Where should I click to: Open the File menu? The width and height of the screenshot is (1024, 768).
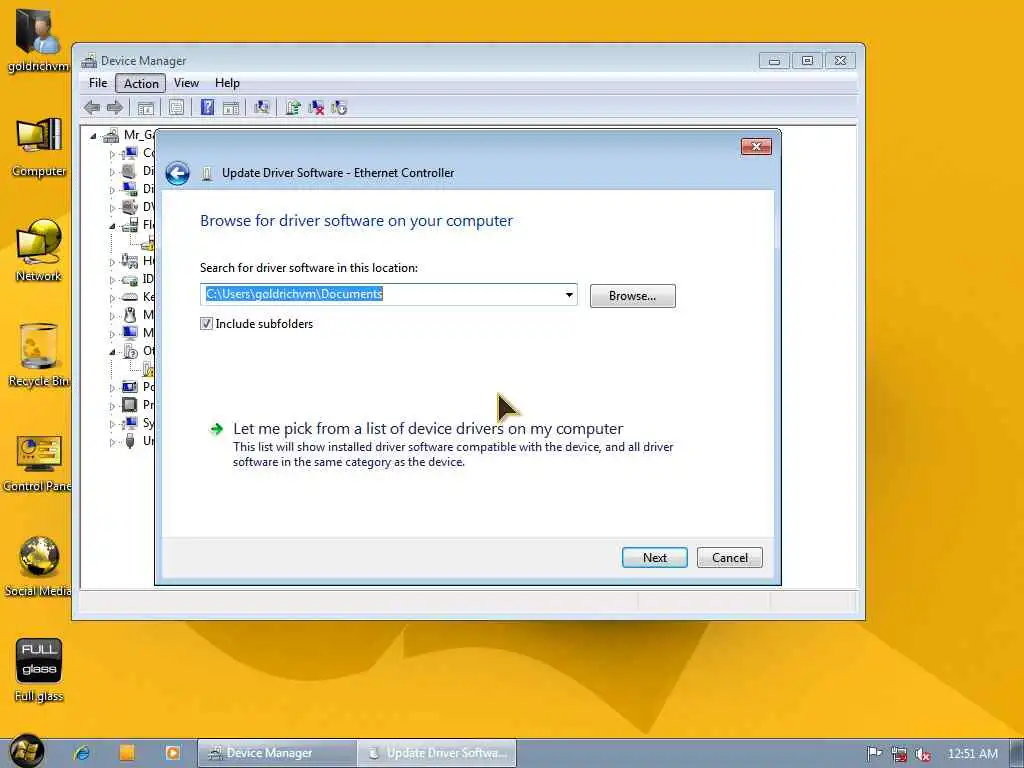(98, 83)
